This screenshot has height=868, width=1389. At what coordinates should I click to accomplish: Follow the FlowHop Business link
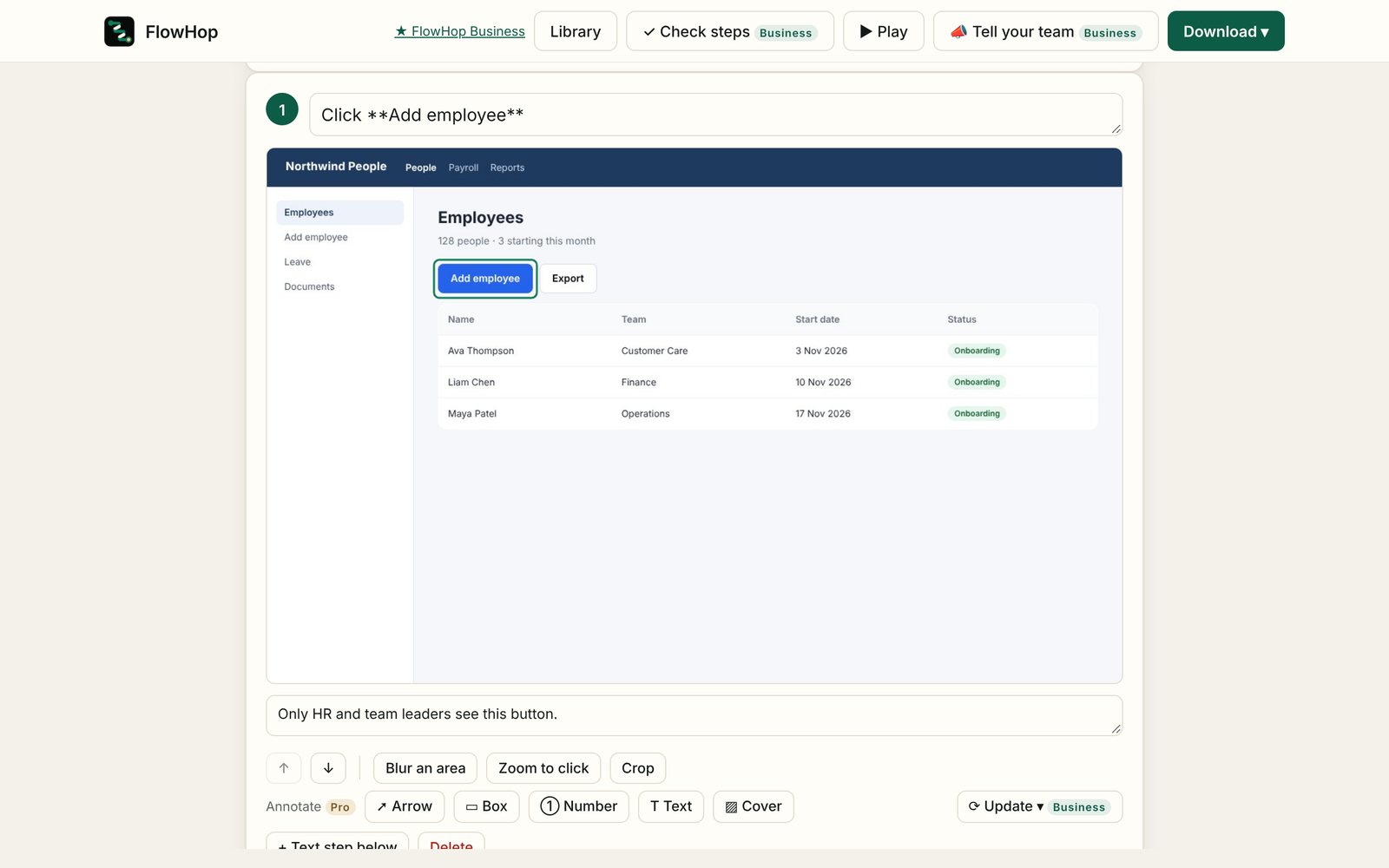[x=460, y=31]
